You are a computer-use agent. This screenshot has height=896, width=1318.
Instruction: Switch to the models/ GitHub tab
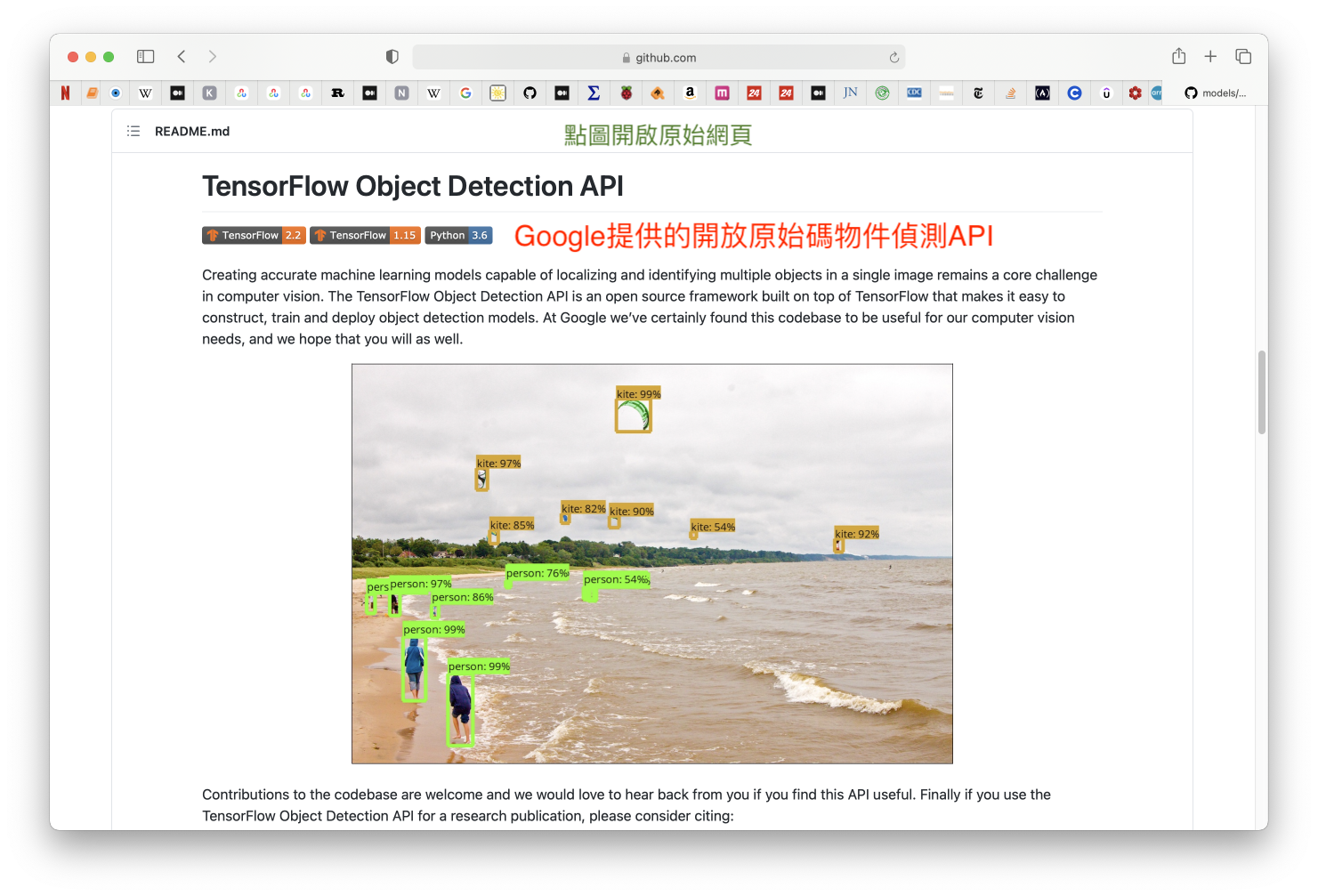(x=1216, y=93)
